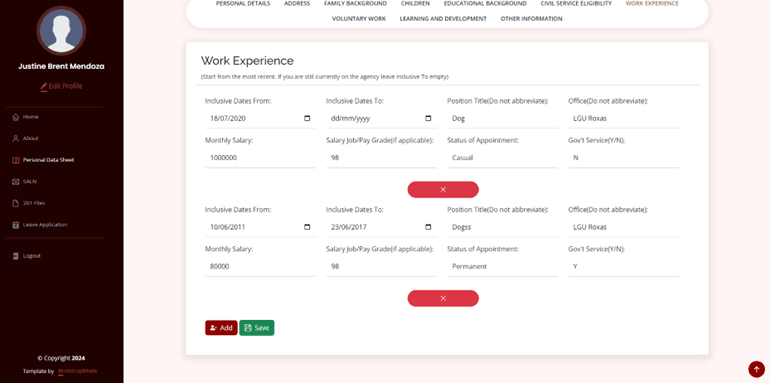Viewport: 770px width, 383px height.
Task: Click Pay Grade field in first entry
Action: tap(382, 158)
